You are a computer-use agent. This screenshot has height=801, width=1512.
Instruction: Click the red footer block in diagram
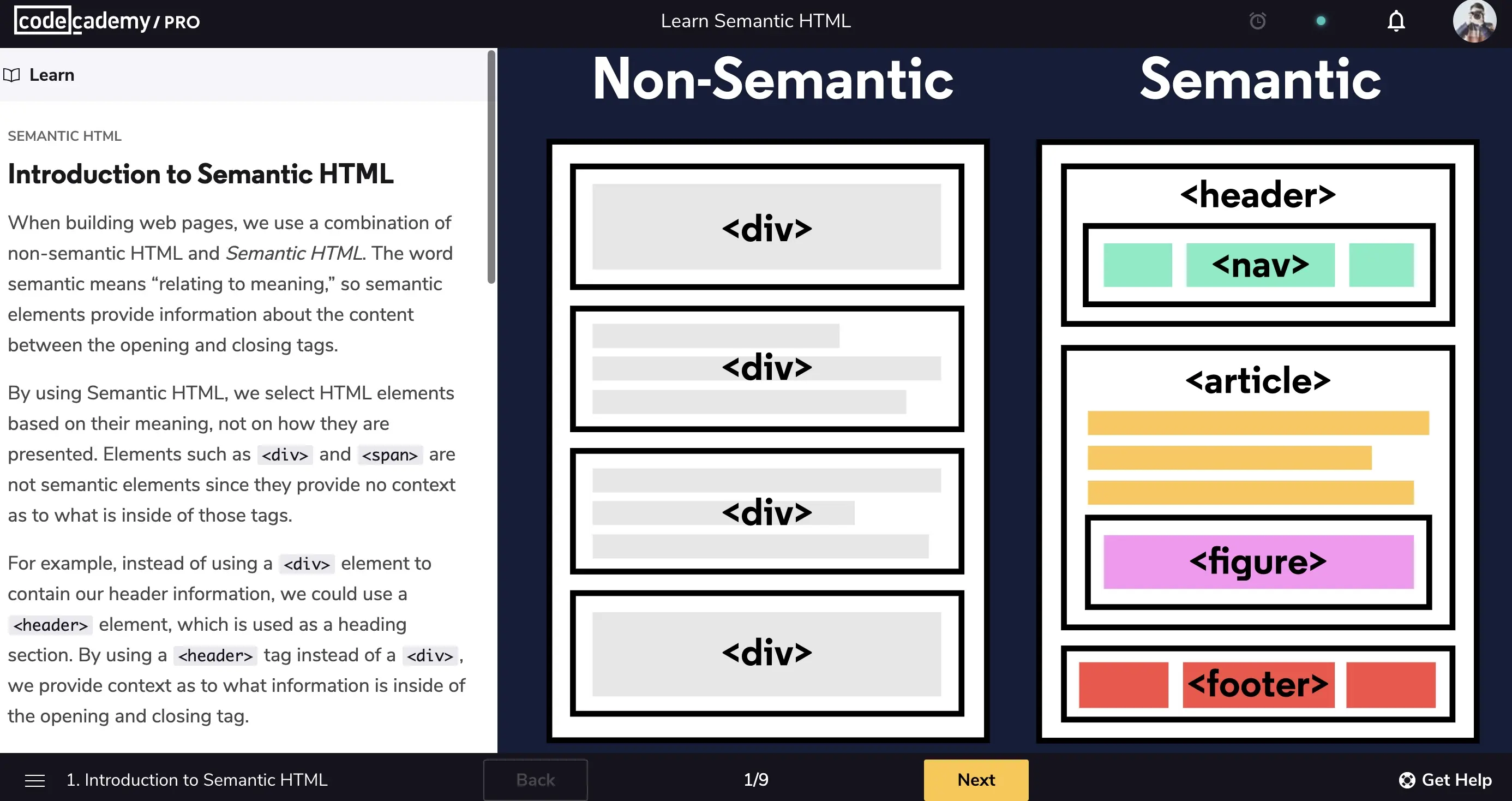click(1258, 685)
